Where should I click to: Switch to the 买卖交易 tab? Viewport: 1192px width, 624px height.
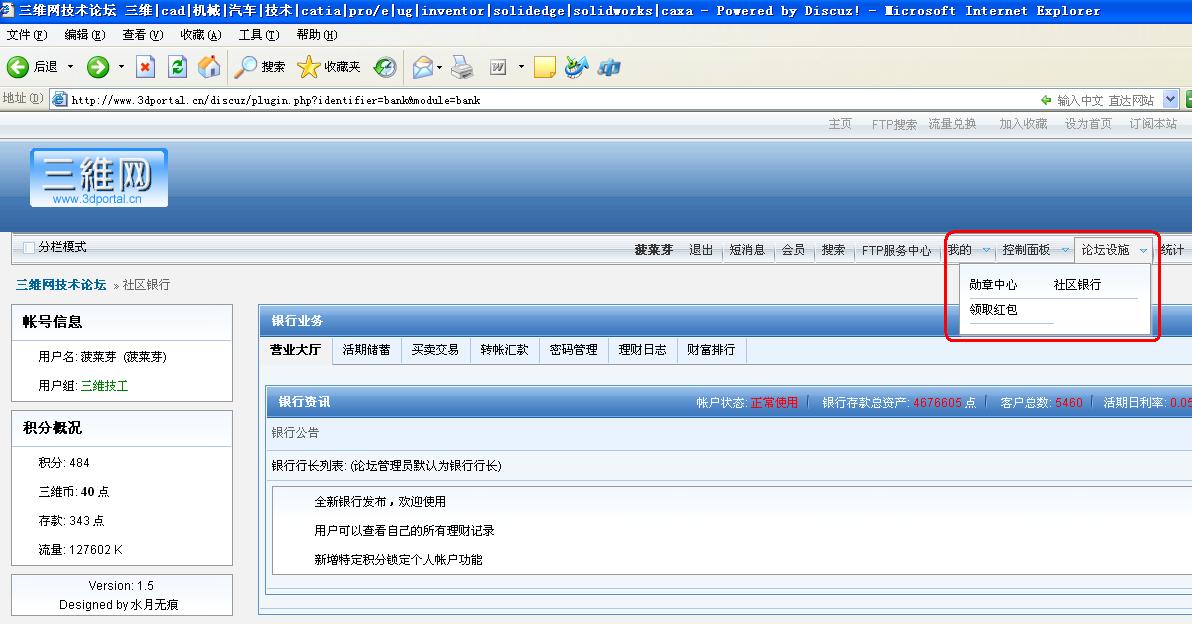[435, 350]
